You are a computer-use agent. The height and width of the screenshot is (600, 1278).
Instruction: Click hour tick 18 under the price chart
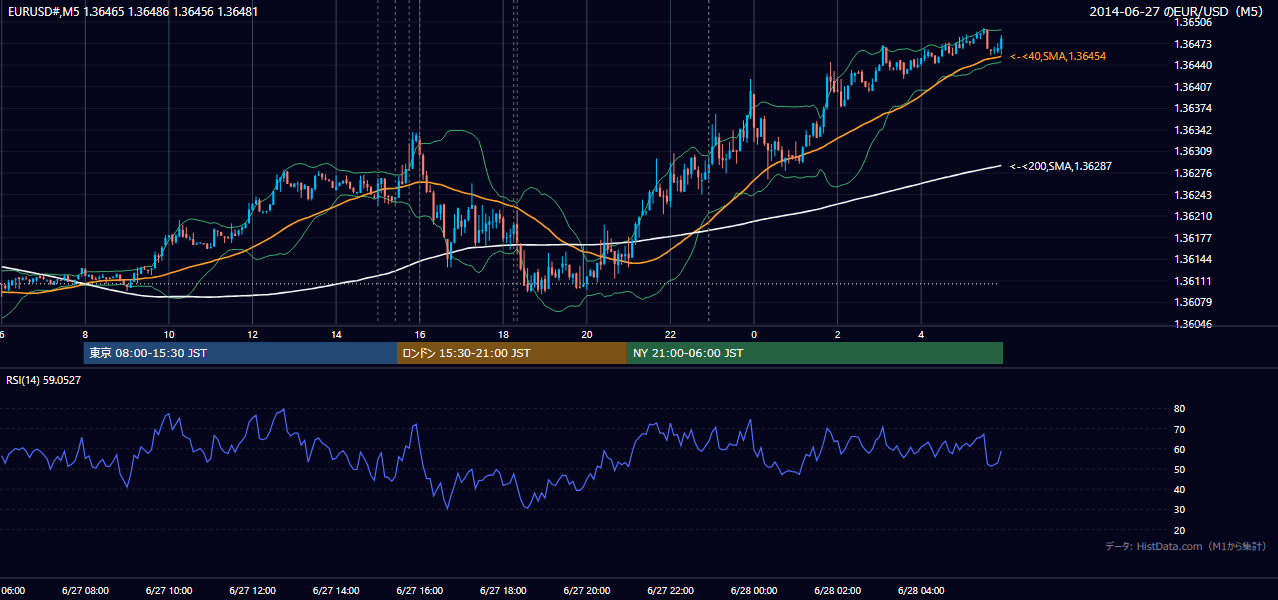pyautogui.click(x=503, y=334)
